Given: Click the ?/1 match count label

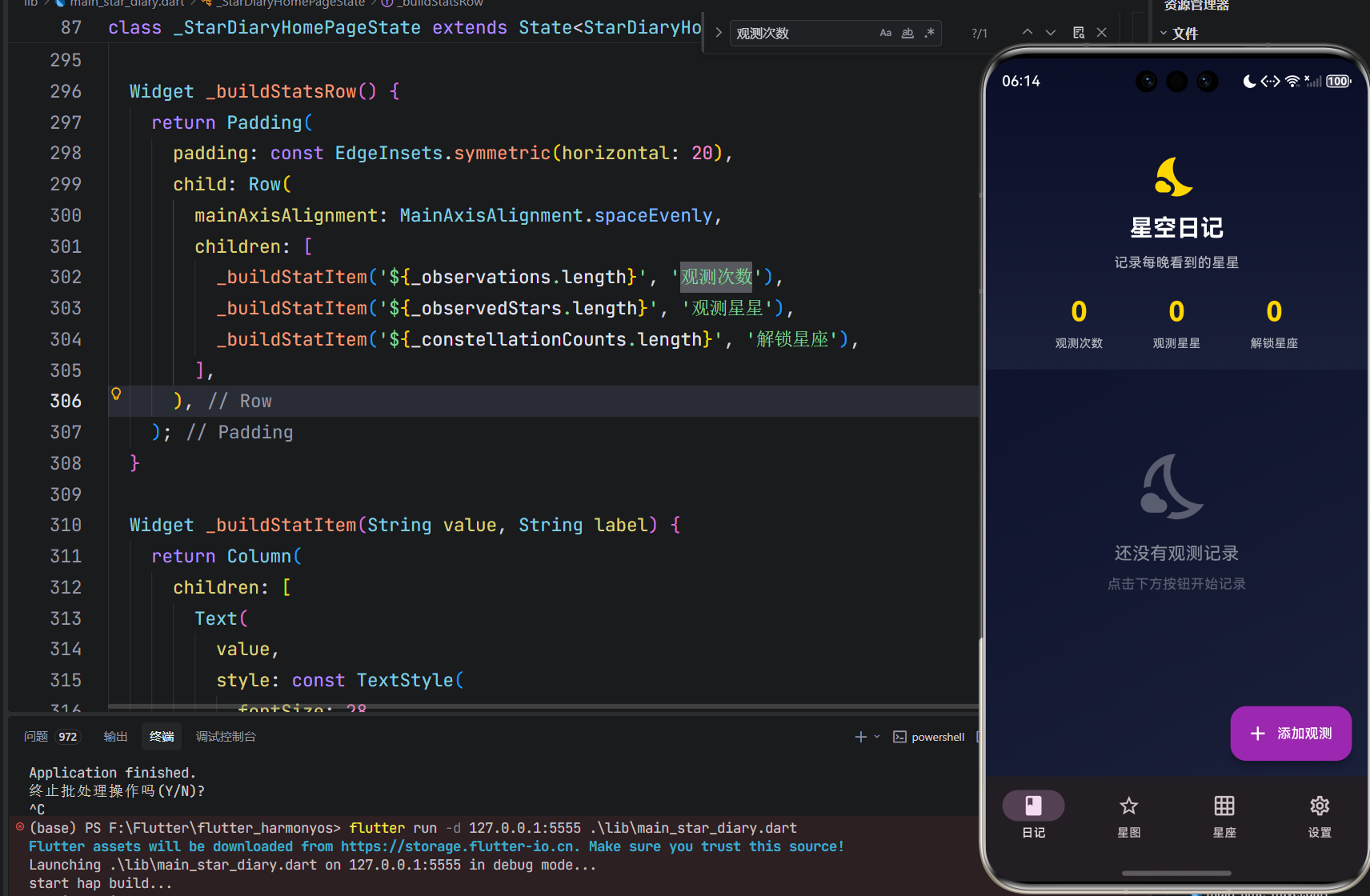Looking at the screenshot, I should (x=979, y=33).
